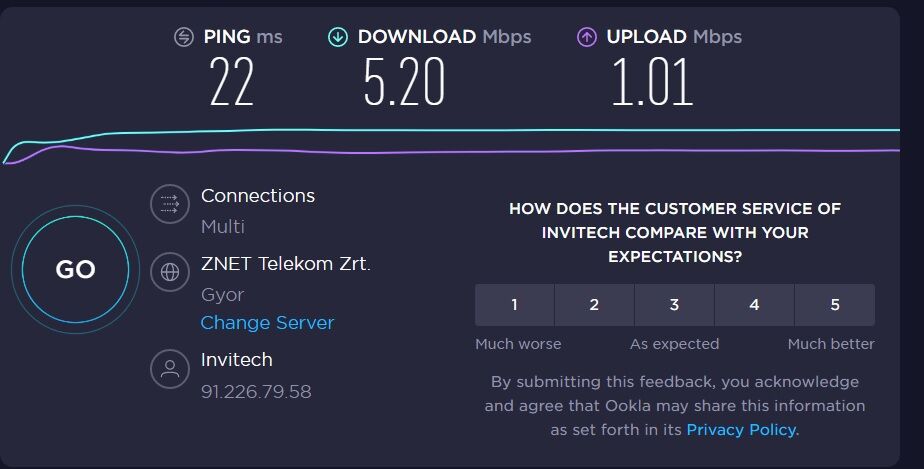
Task: Select rating 4 in the survey
Action: point(754,305)
